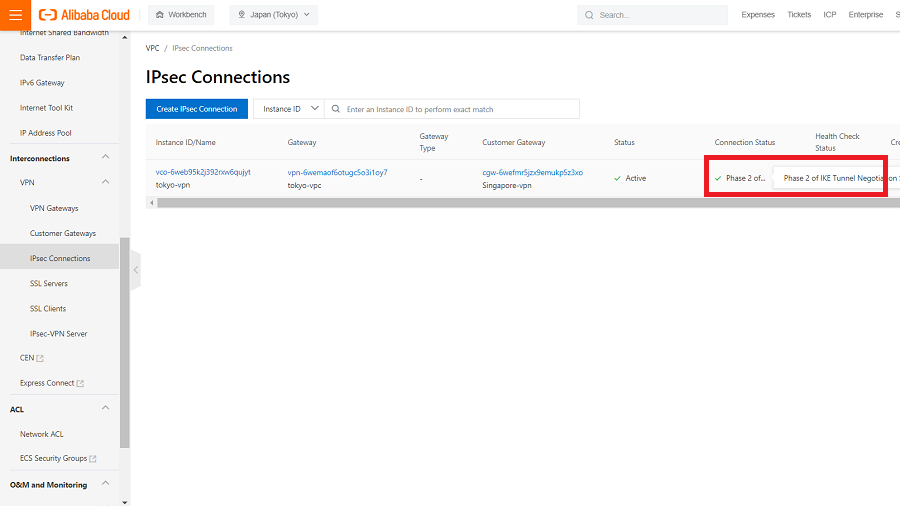Click the search icon in Instance ID filter

click(336, 109)
